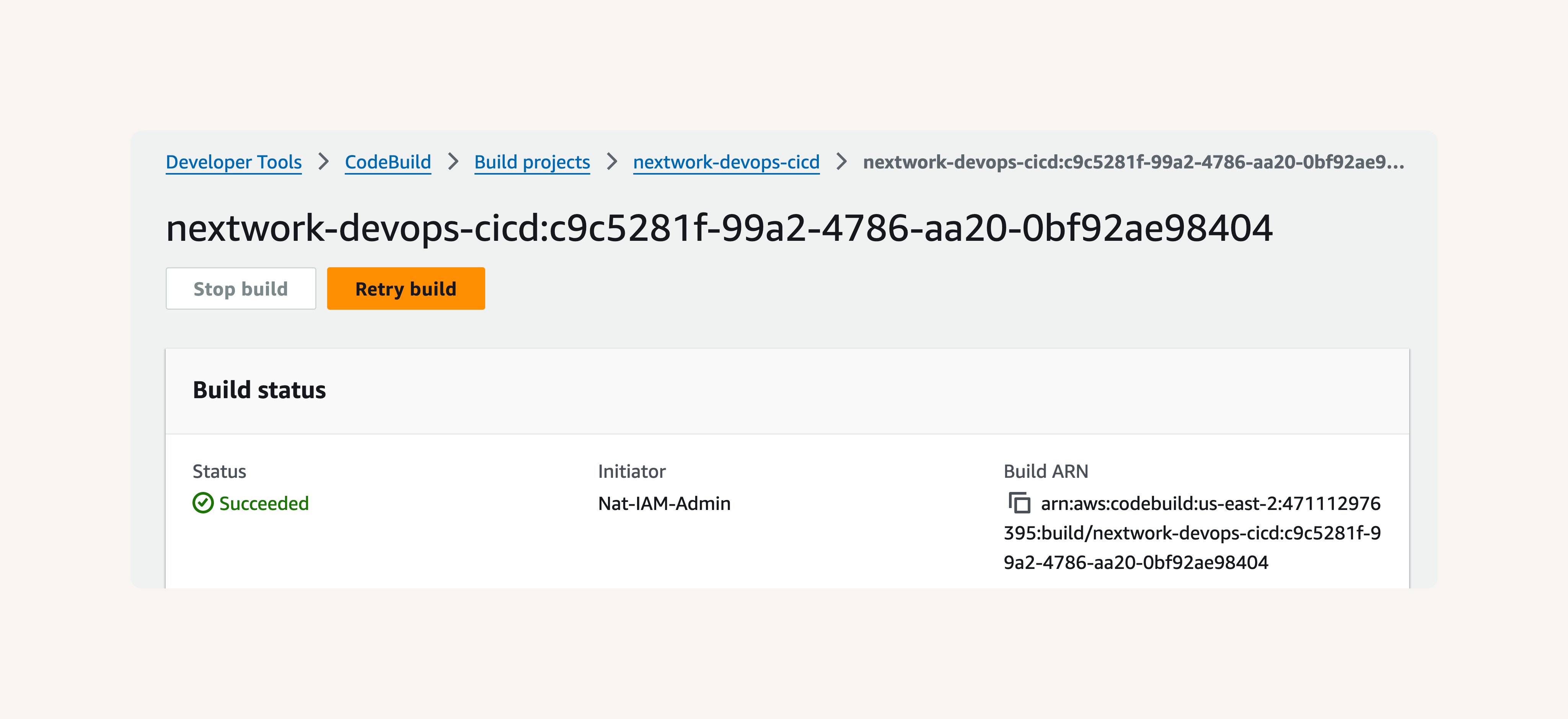The height and width of the screenshot is (719, 1568).
Task: Go to the CodeBuild breadcrumb link
Action: [x=388, y=162]
